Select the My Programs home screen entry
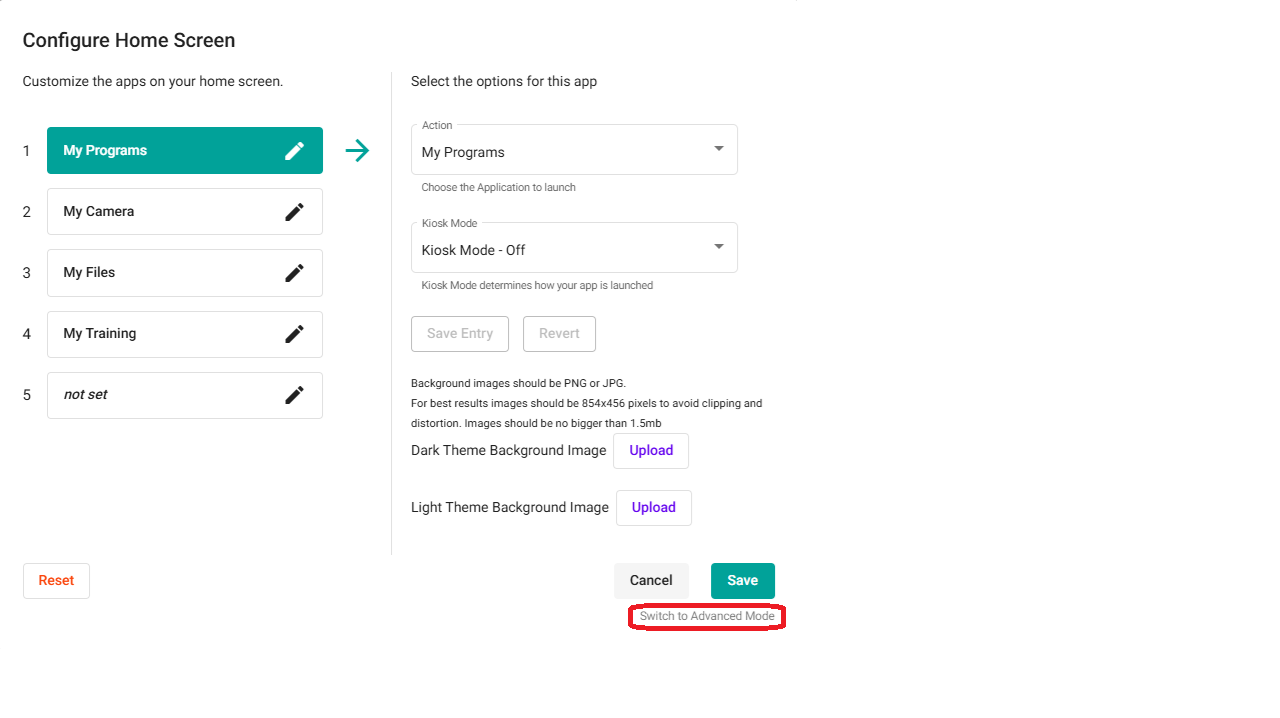 coord(160,151)
